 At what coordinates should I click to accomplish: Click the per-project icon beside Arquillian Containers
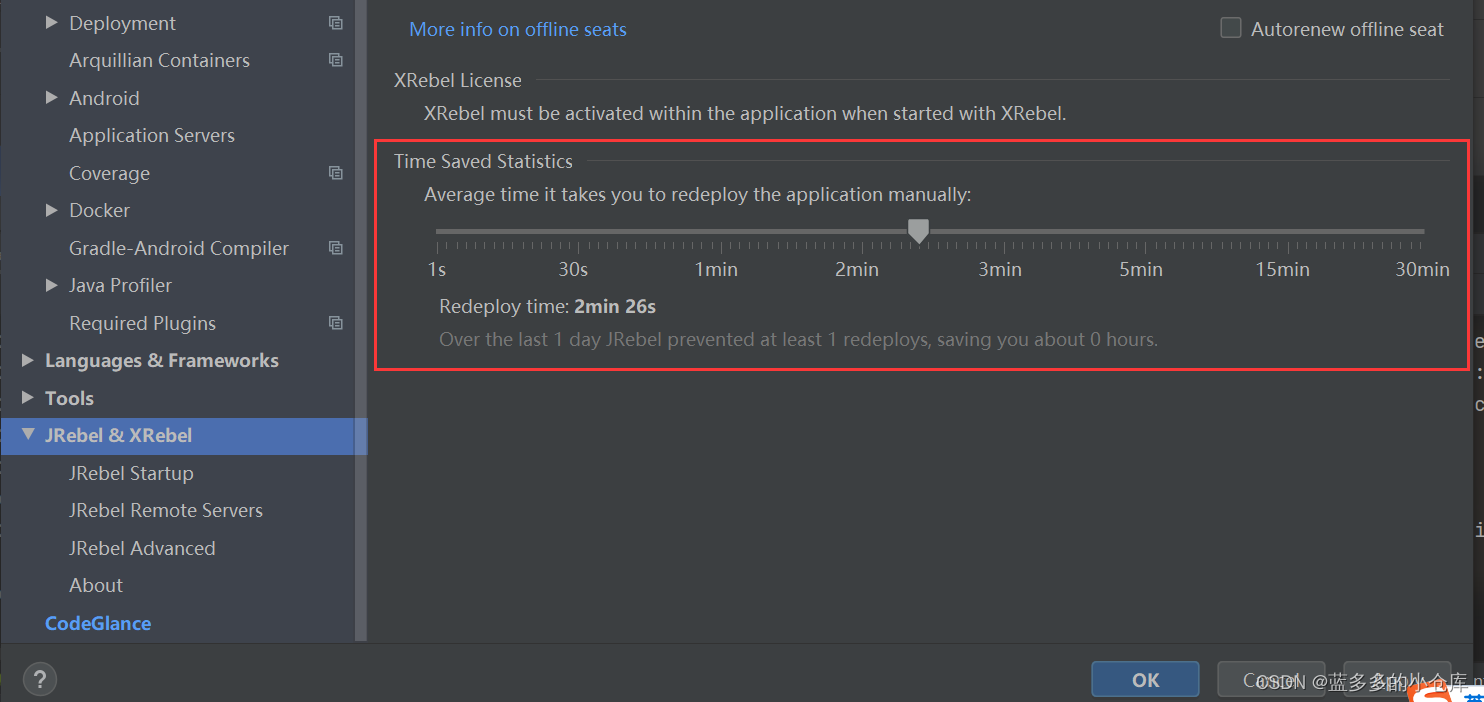click(x=336, y=60)
